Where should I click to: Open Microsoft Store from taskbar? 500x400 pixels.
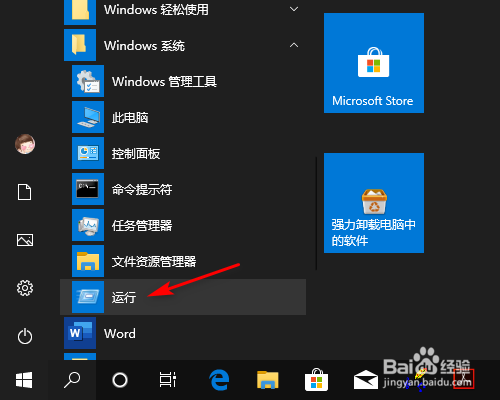pyautogui.click(x=316, y=380)
